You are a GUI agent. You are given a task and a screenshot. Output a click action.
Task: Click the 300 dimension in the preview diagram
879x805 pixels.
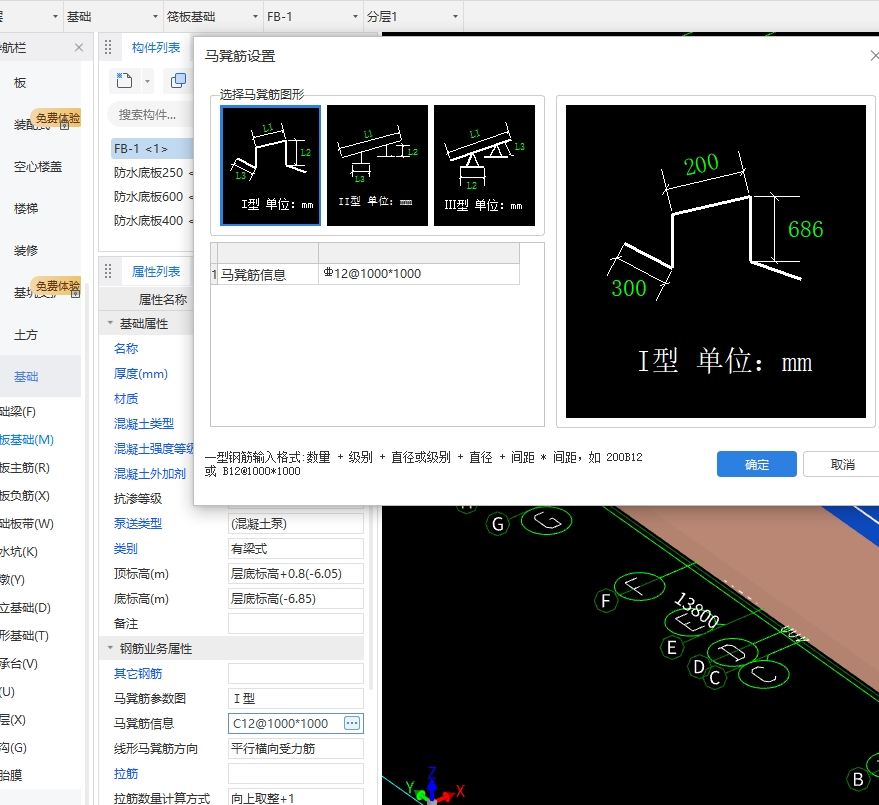[628, 288]
